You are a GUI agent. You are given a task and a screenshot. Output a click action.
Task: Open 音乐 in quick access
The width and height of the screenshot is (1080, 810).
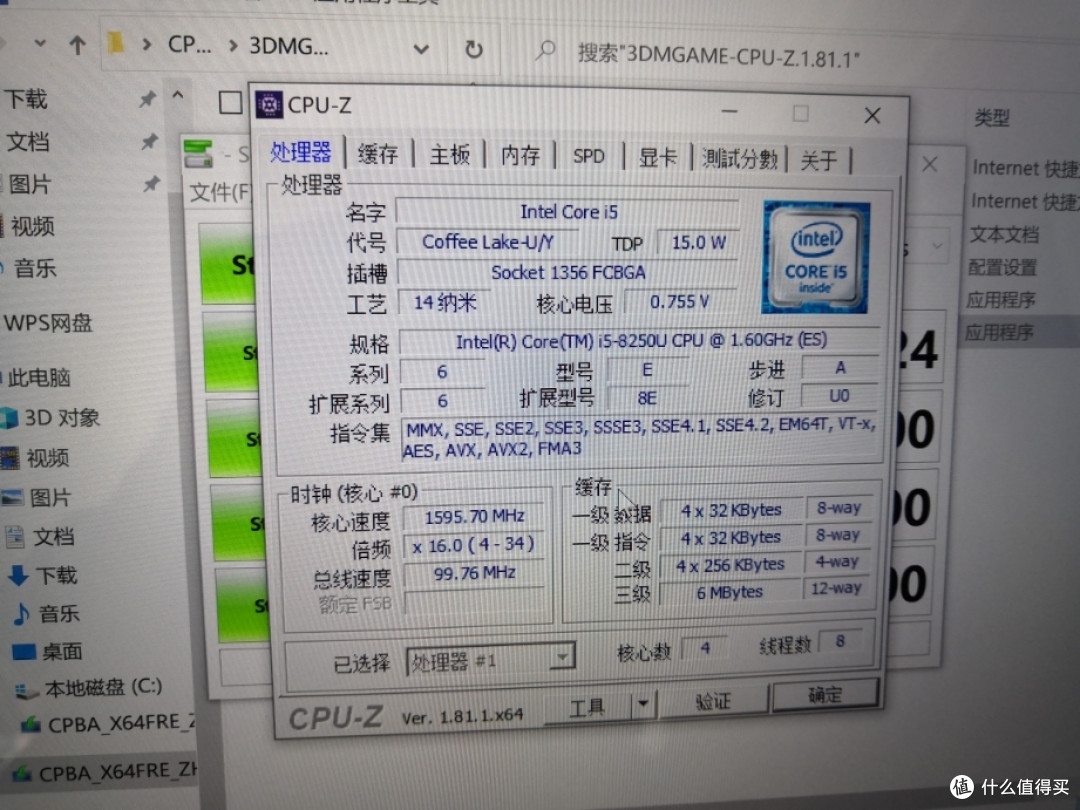(36, 269)
